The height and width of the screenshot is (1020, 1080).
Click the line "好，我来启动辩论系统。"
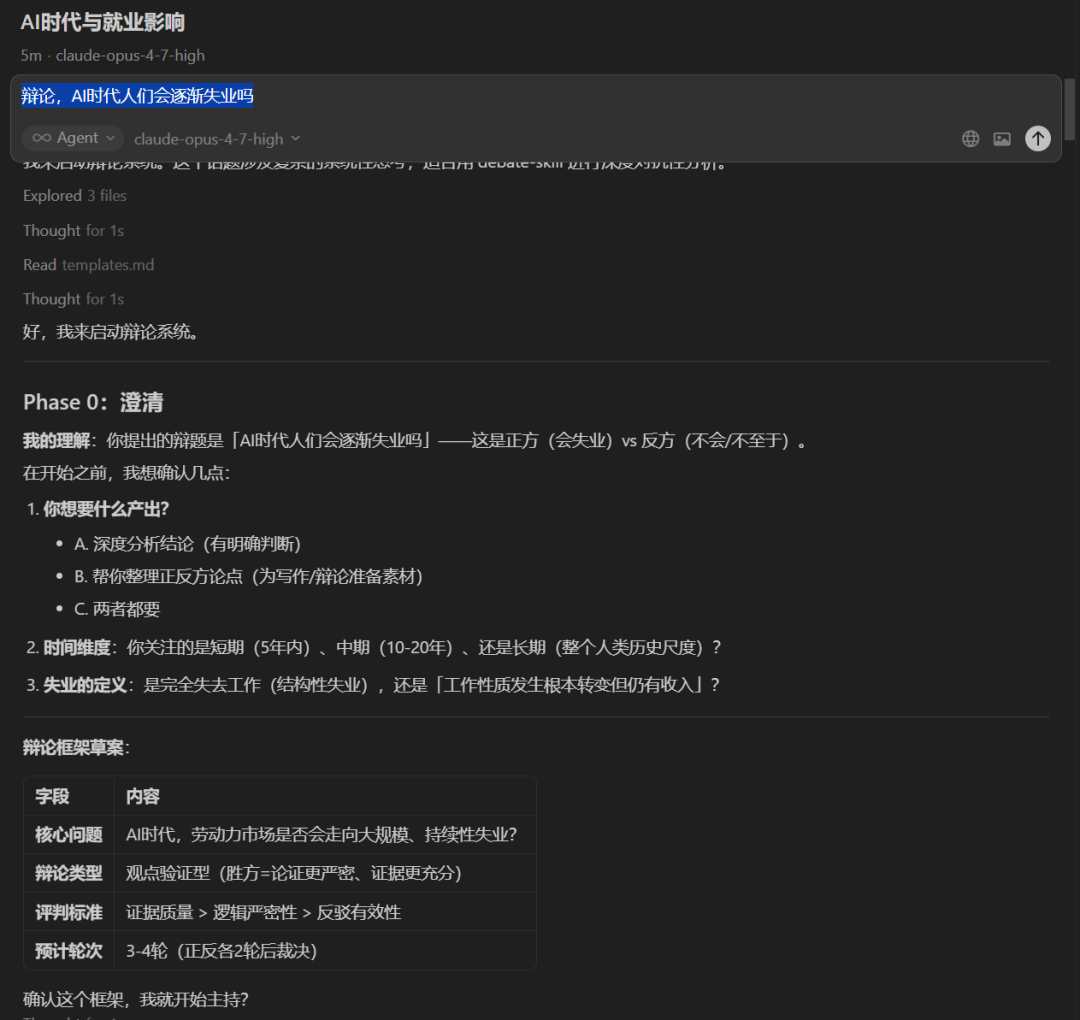pyautogui.click(x=113, y=332)
